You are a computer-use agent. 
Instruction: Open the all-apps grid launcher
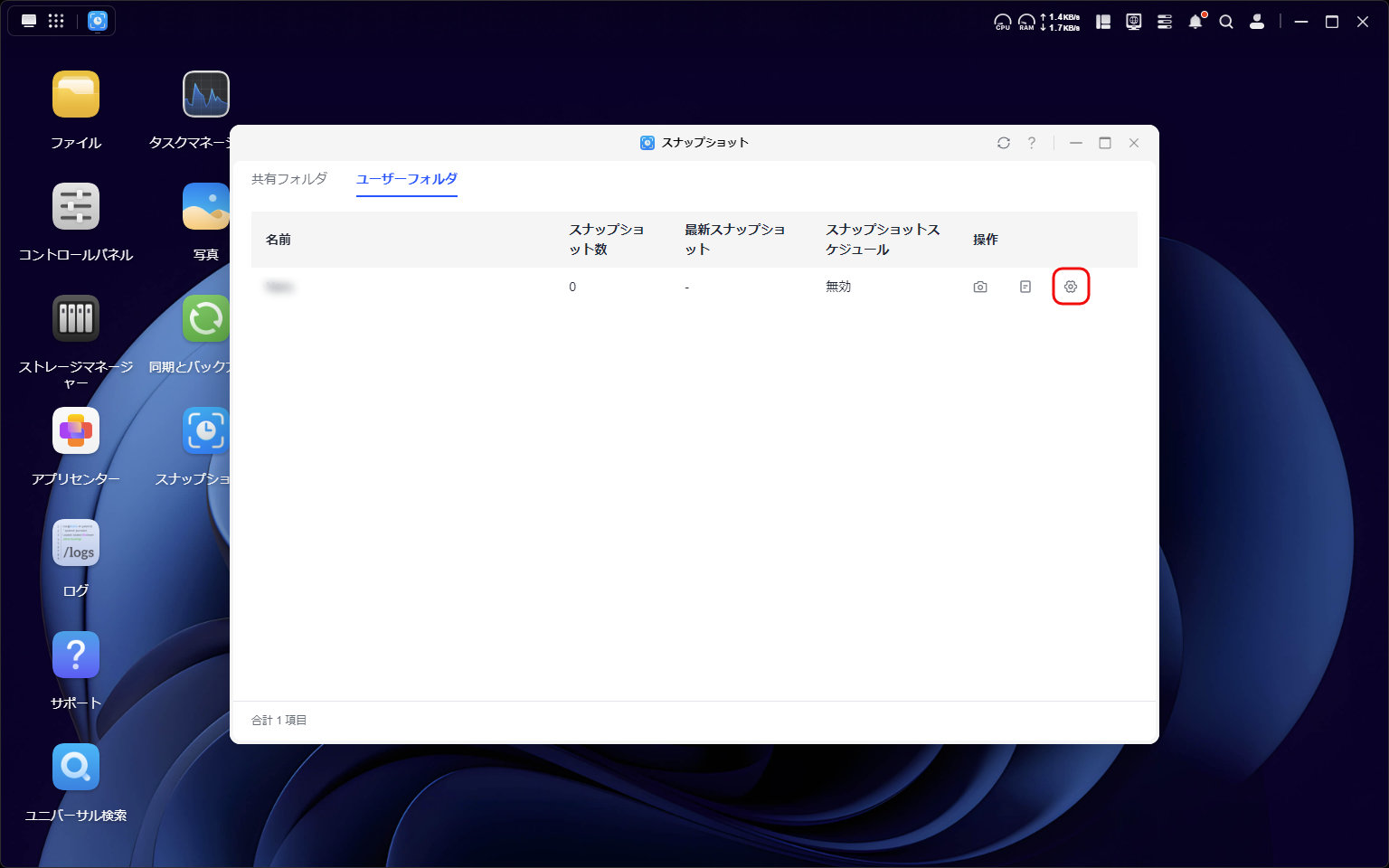click(56, 21)
